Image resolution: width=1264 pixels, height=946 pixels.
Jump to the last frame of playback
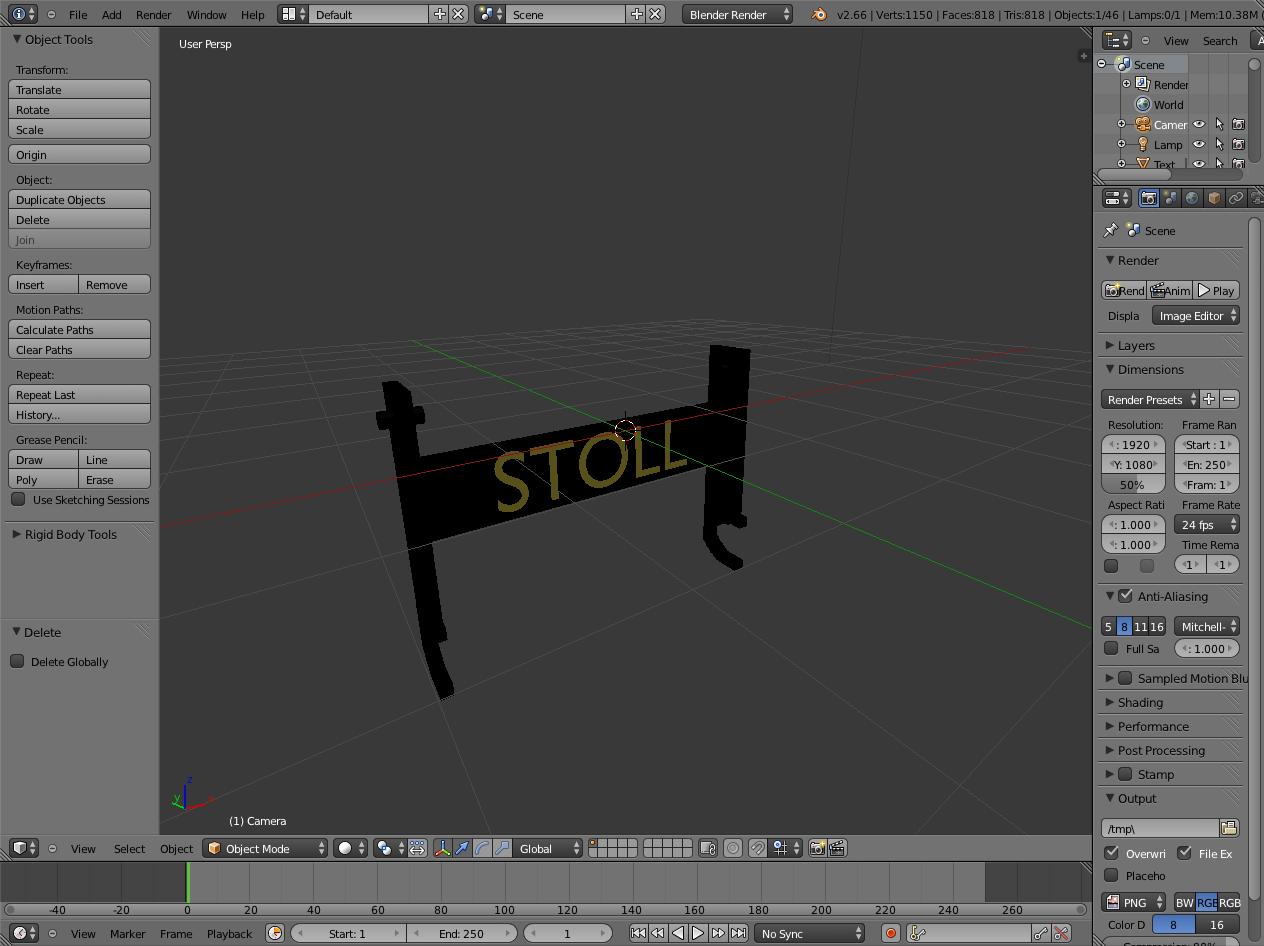tap(738, 933)
